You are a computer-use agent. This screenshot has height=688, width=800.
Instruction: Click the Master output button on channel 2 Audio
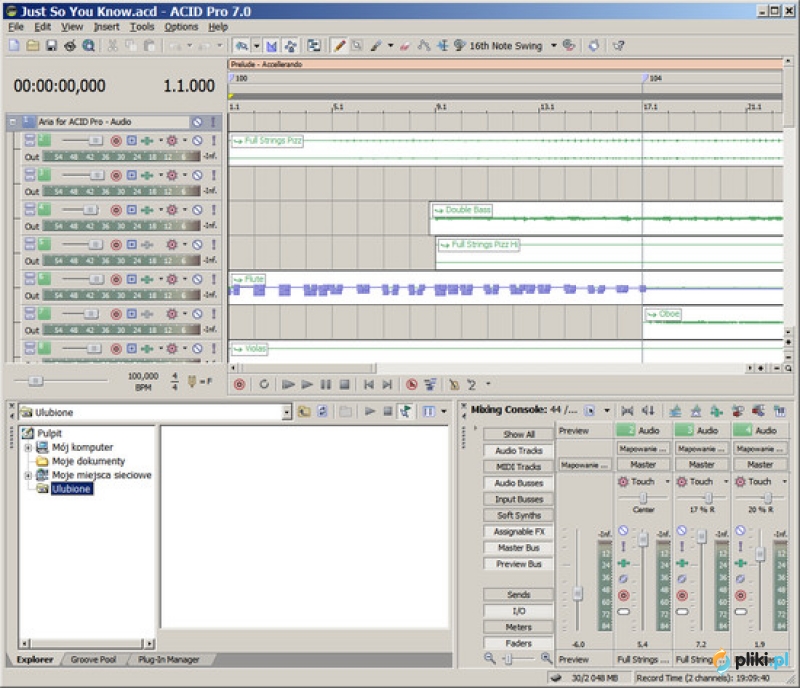pos(643,464)
